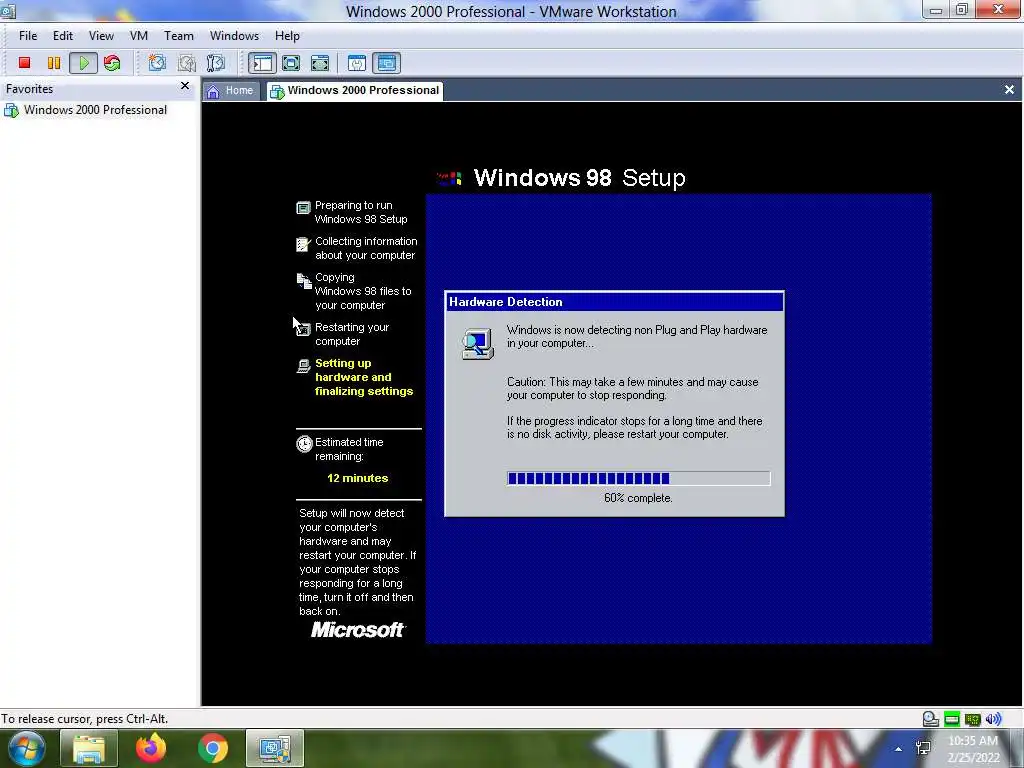Open the VM menu

click(x=138, y=36)
